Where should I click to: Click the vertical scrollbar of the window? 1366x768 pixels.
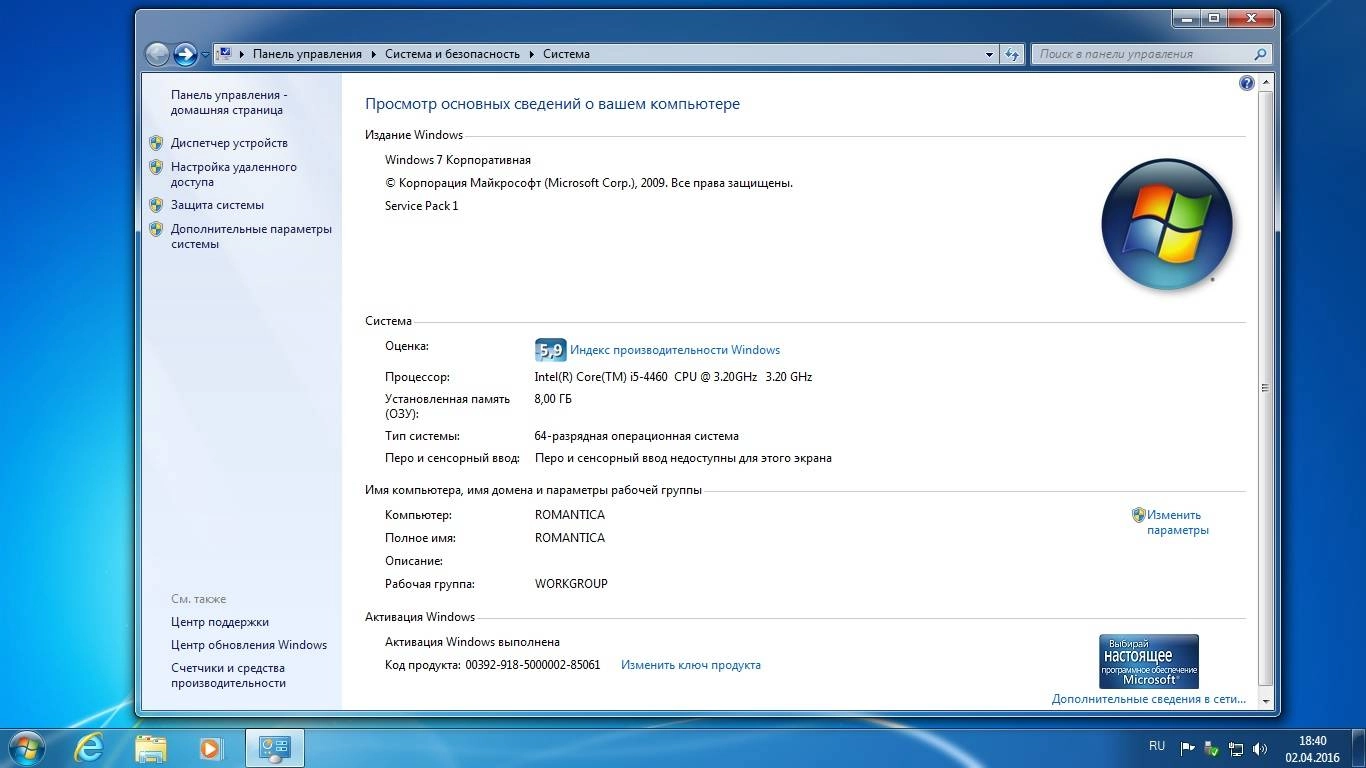1265,390
